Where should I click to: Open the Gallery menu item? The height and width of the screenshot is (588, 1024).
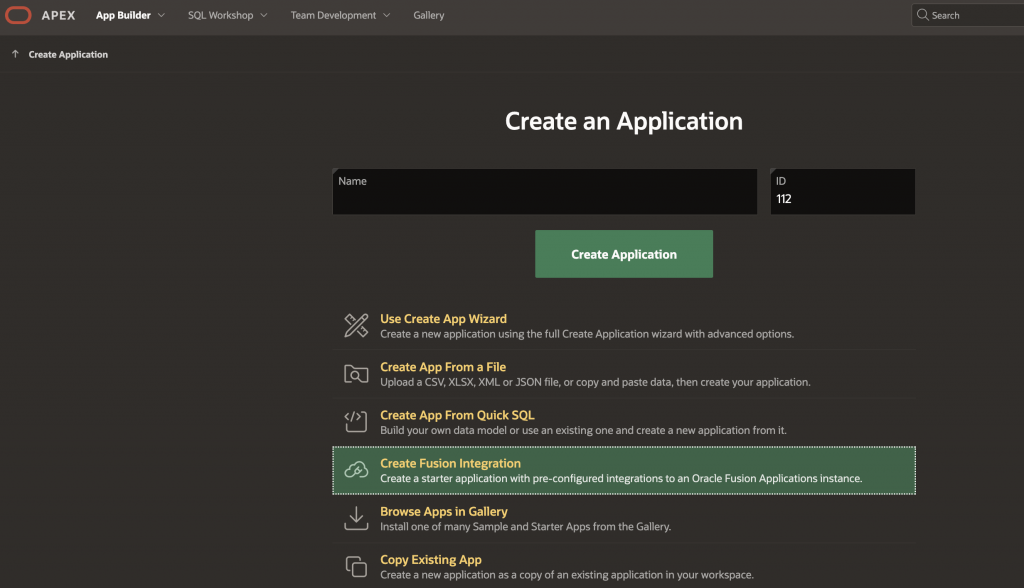click(428, 15)
